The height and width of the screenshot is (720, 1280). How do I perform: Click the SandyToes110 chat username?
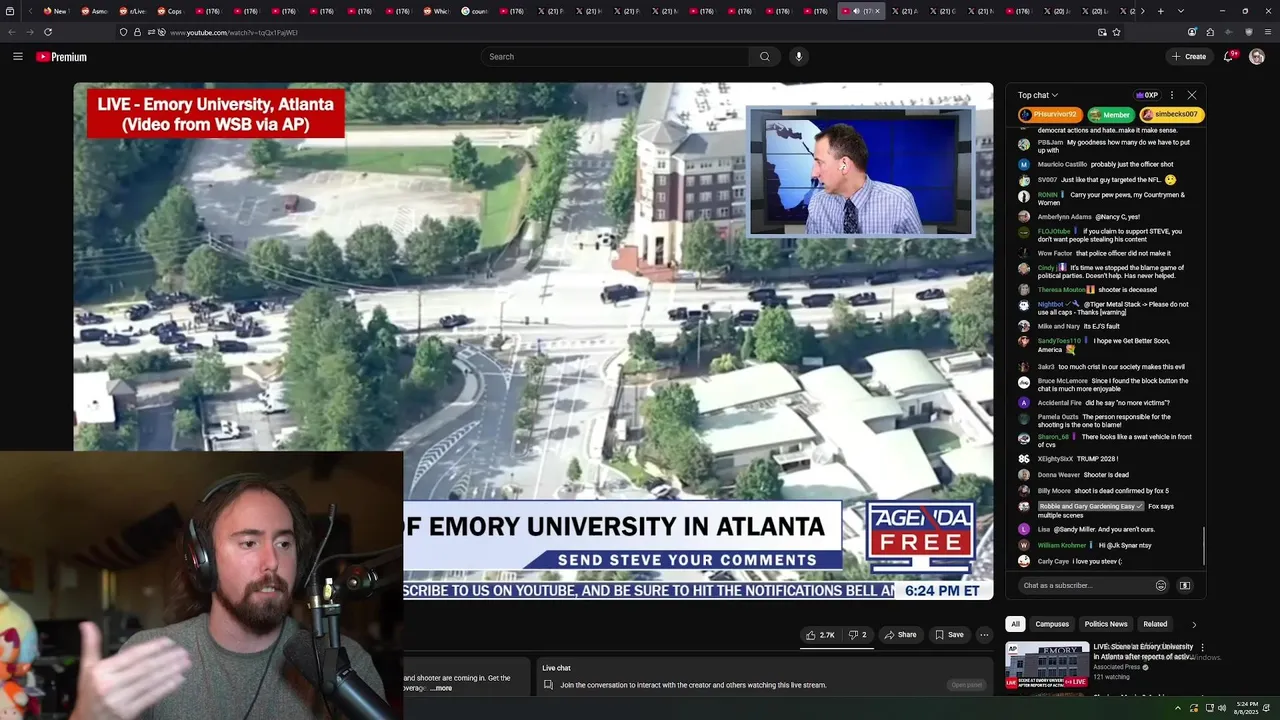(x=1059, y=341)
